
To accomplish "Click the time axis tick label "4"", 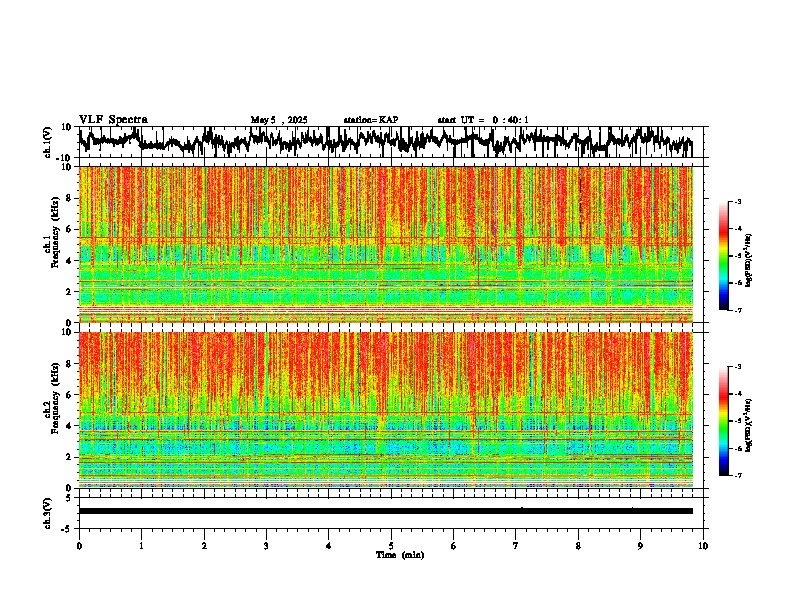I will (x=329, y=546).
